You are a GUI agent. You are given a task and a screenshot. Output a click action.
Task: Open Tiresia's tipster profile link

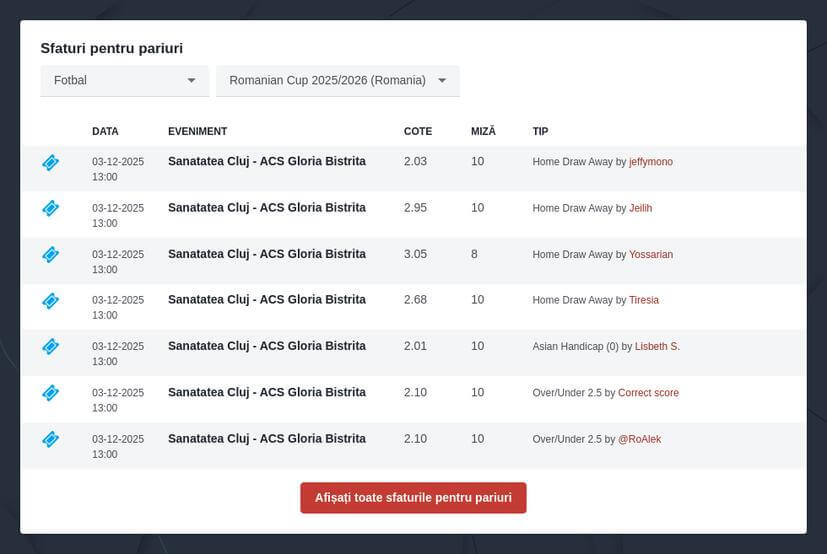click(643, 300)
